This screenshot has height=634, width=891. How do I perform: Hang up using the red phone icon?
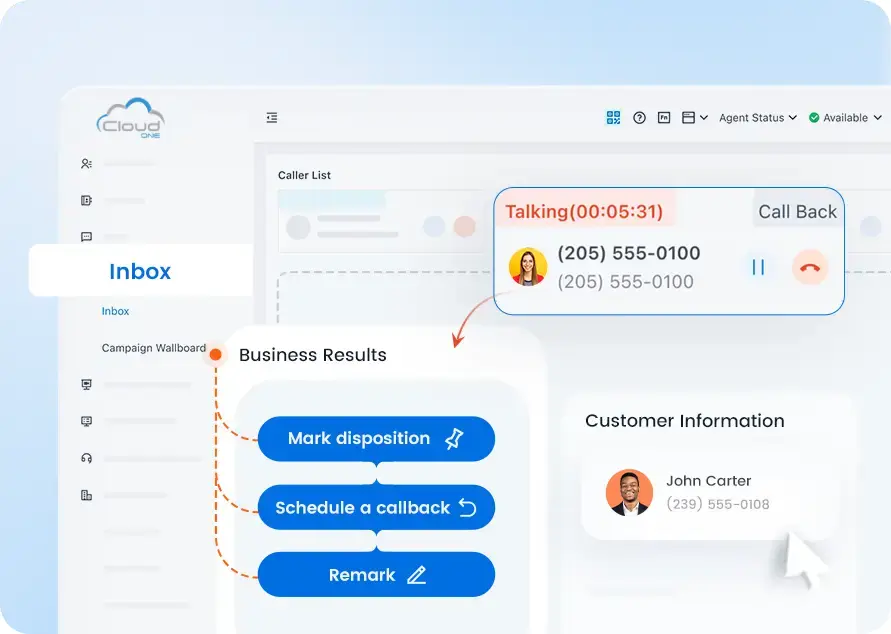coord(810,267)
